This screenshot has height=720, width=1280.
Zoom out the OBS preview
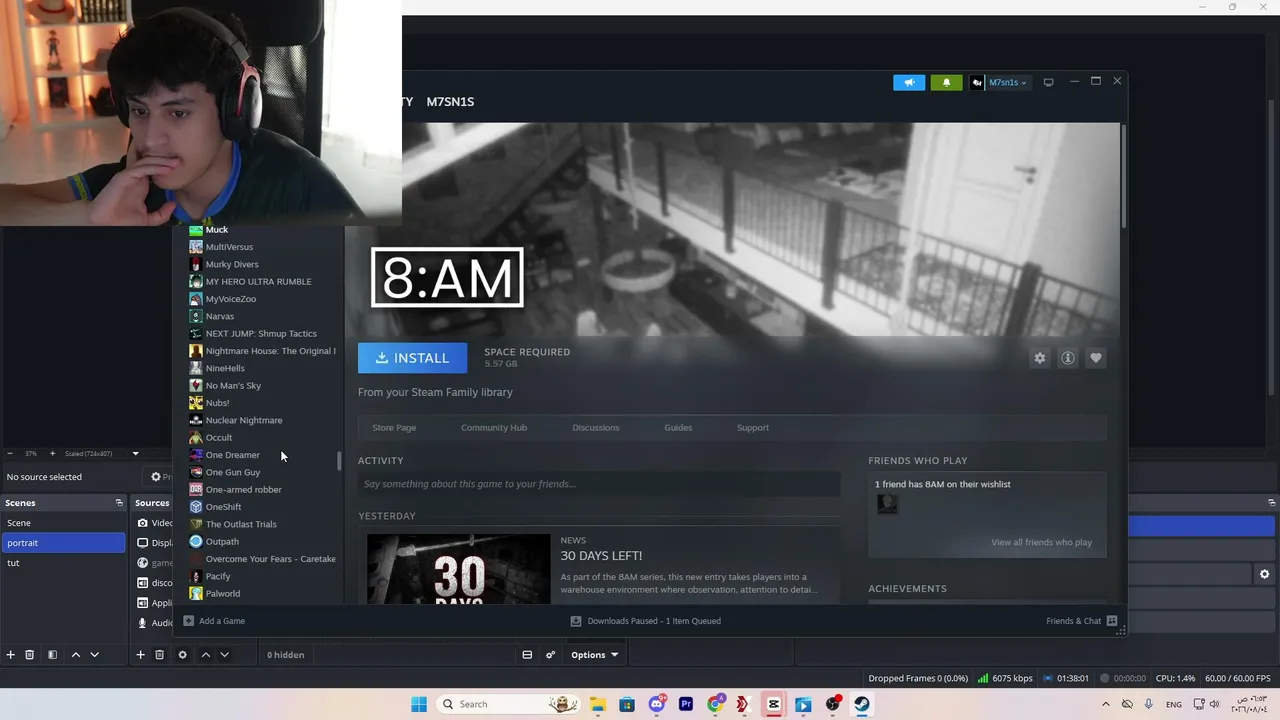pos(10,454)
